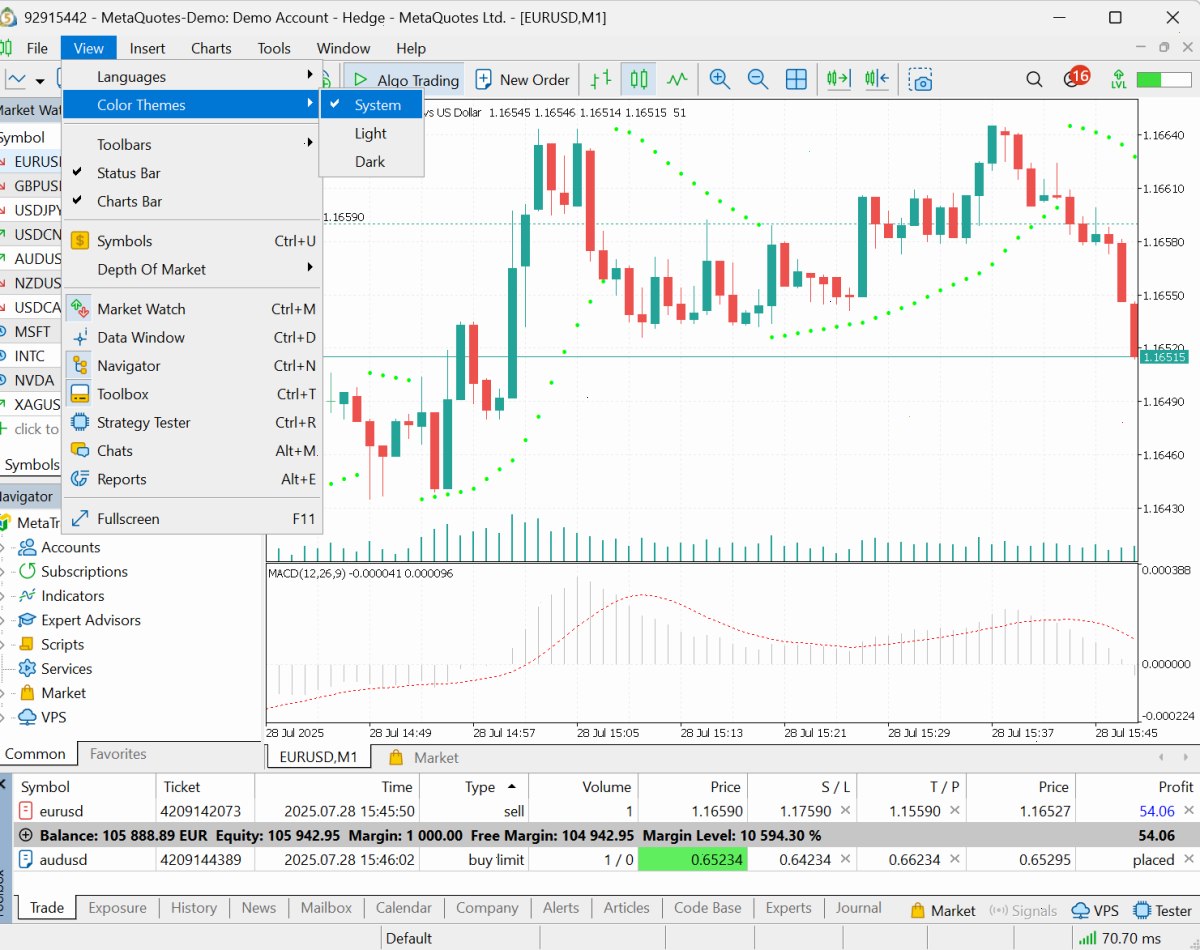Switch chart to candlesticks icon
The width and height of the screenshot is (1200, 950).
click(639, 79)
